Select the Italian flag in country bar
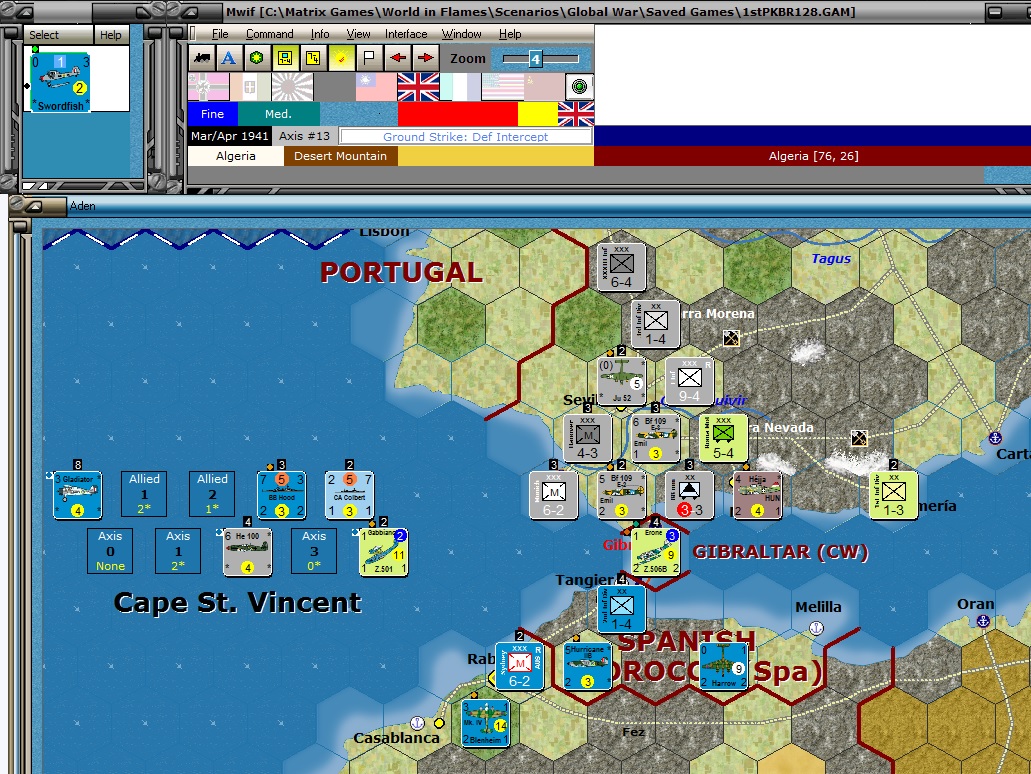Viewport: 1031px width, 774px height. pos(251,87)
